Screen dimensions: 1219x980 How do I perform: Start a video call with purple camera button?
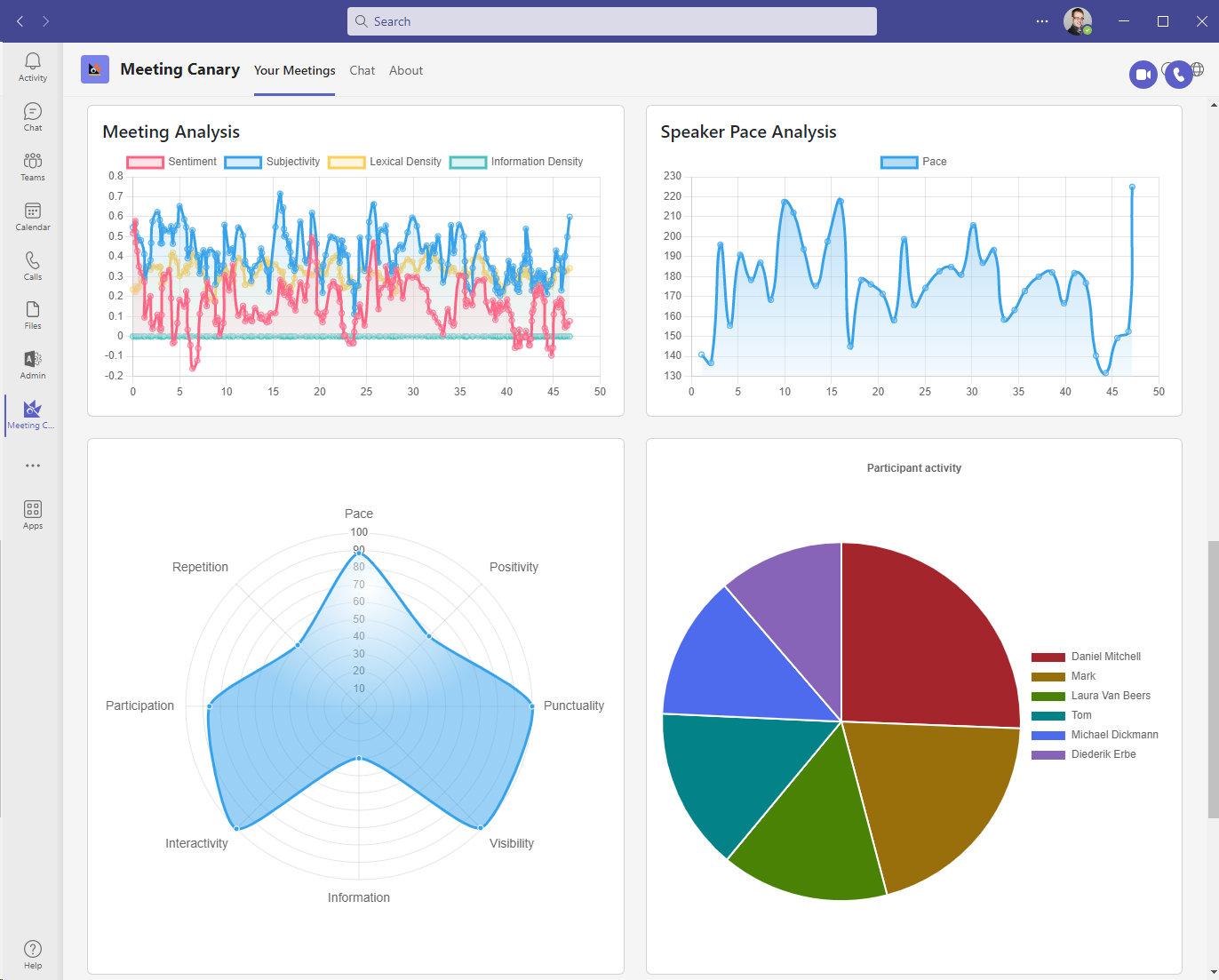click(1143, 75)
